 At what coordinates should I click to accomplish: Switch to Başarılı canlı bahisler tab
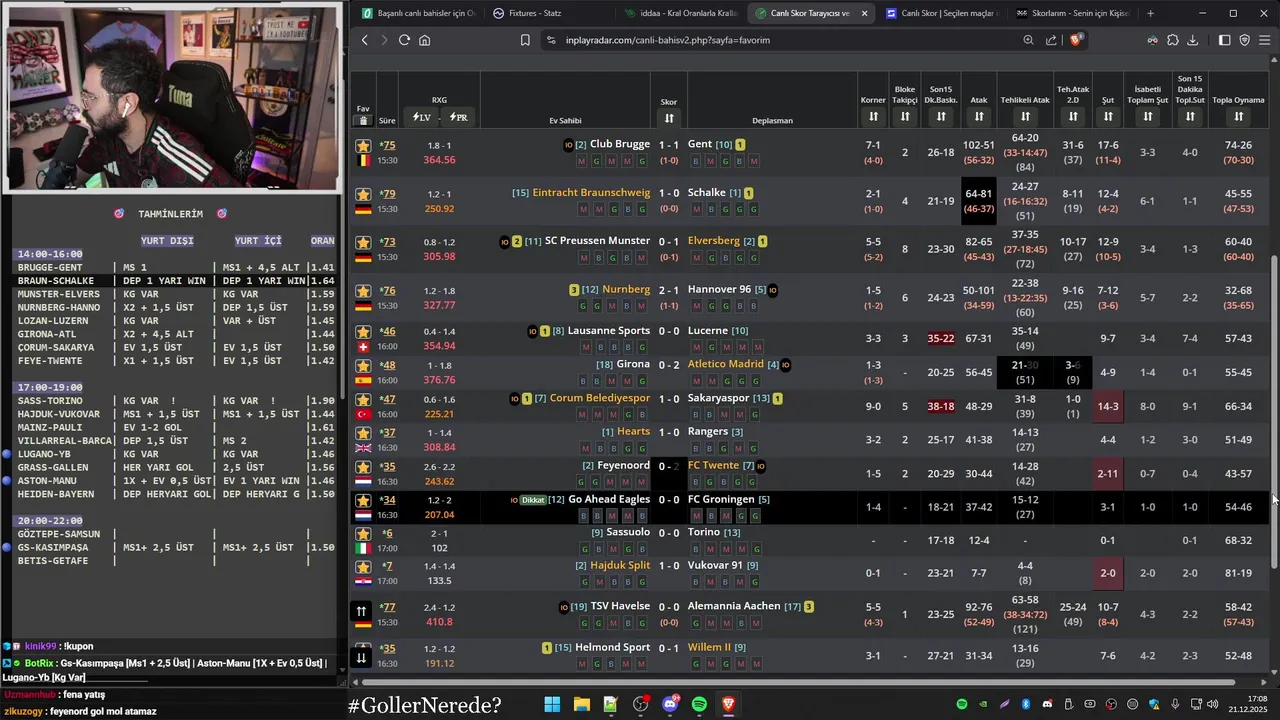click(418, 13)
